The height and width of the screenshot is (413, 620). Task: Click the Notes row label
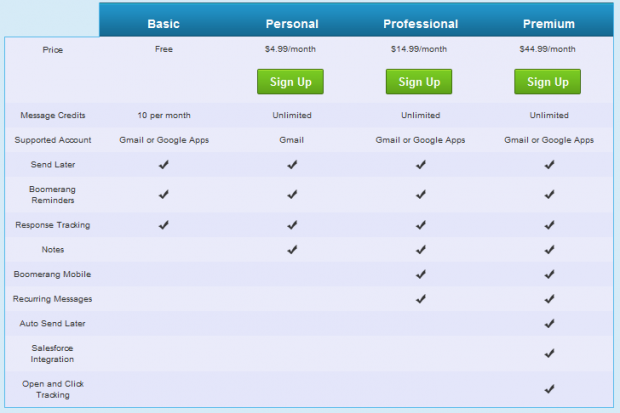tap(53, 250)
